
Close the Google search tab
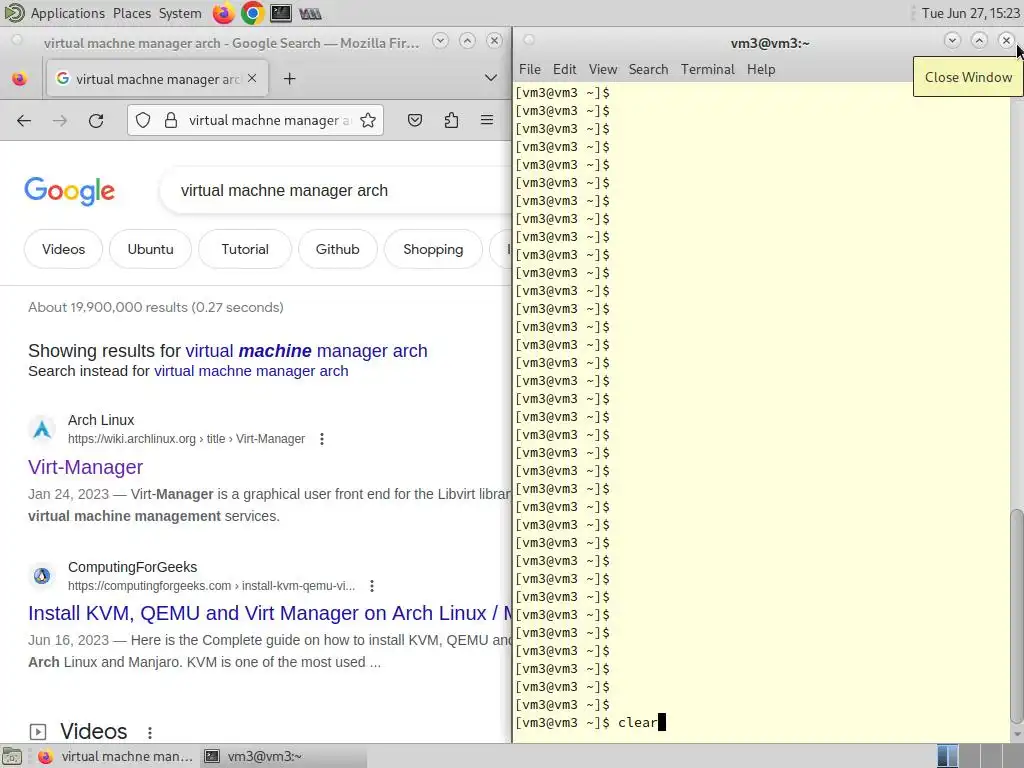[252, 78]
